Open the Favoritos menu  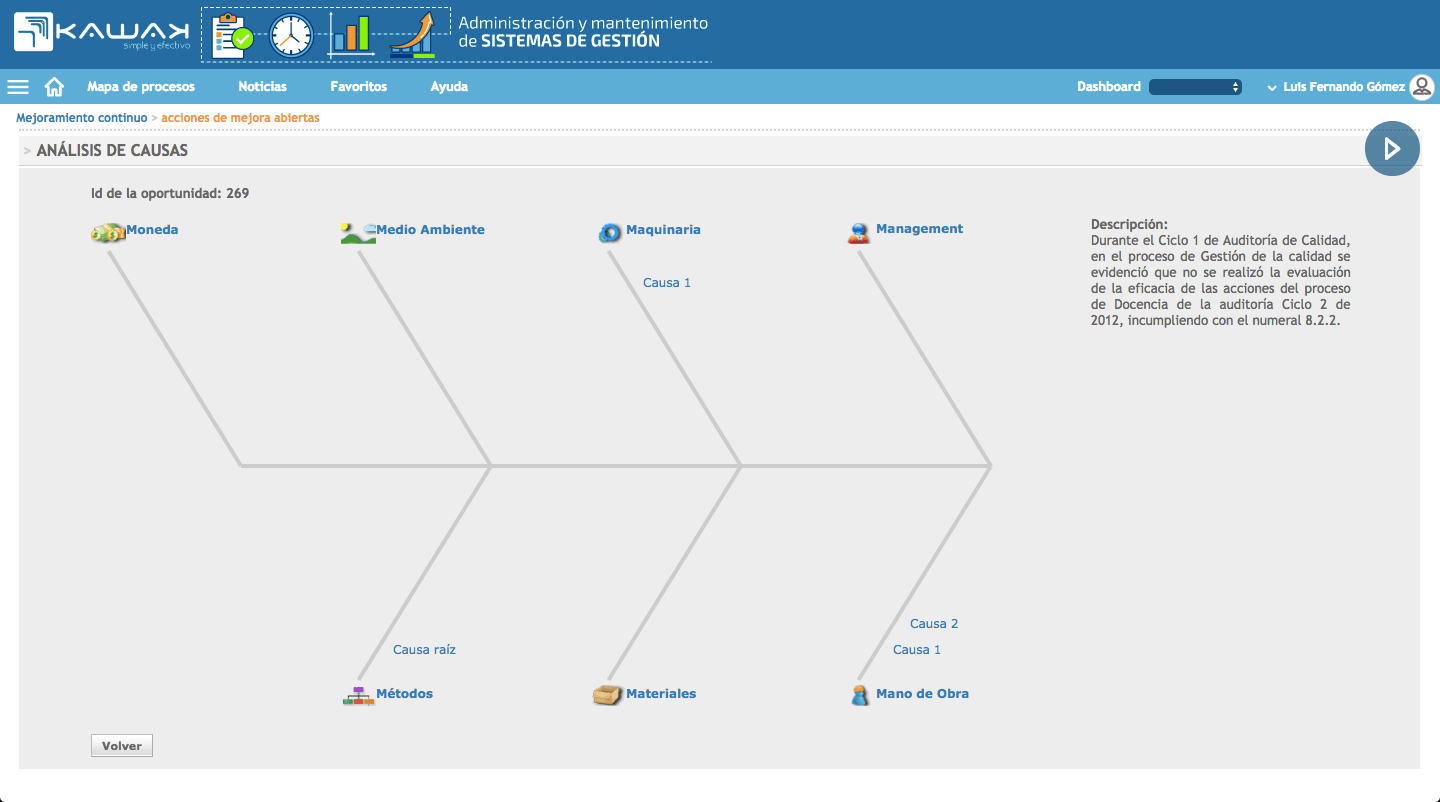coord(358,87)
